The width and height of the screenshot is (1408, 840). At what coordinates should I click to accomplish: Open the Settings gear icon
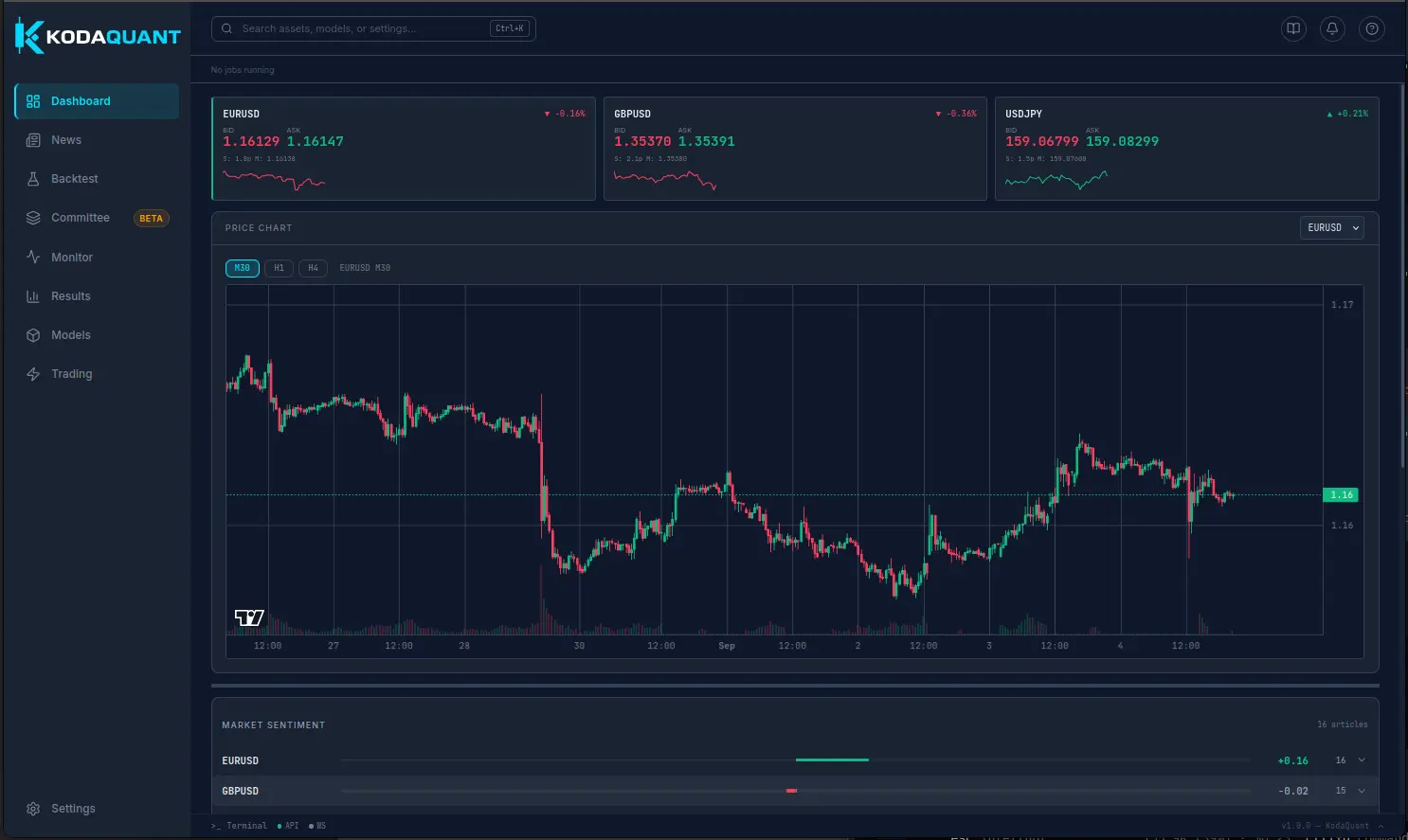click(x=33, y=809)
